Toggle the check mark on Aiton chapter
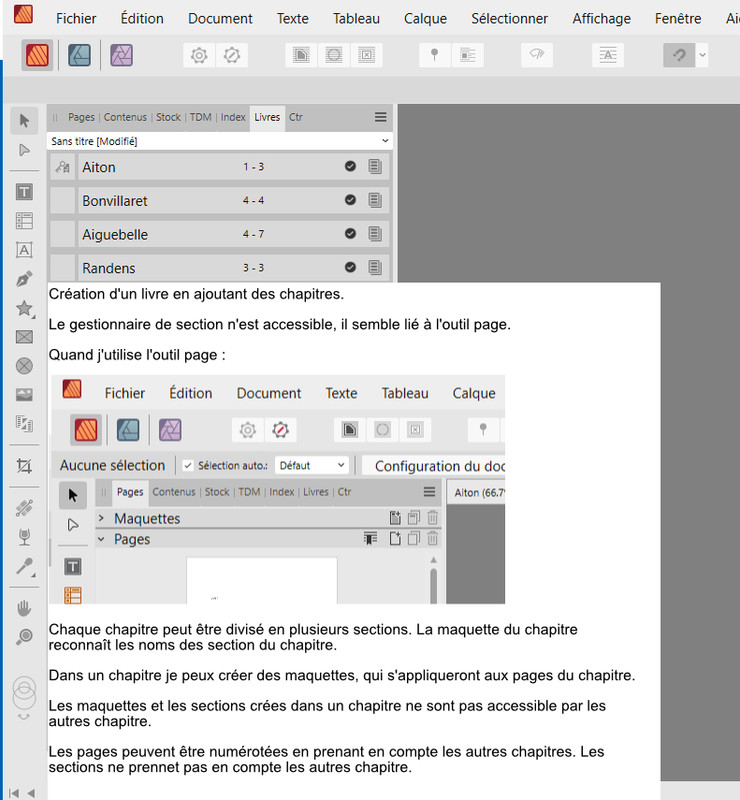This screenshot has height=800, width=740. click(350, 166)
